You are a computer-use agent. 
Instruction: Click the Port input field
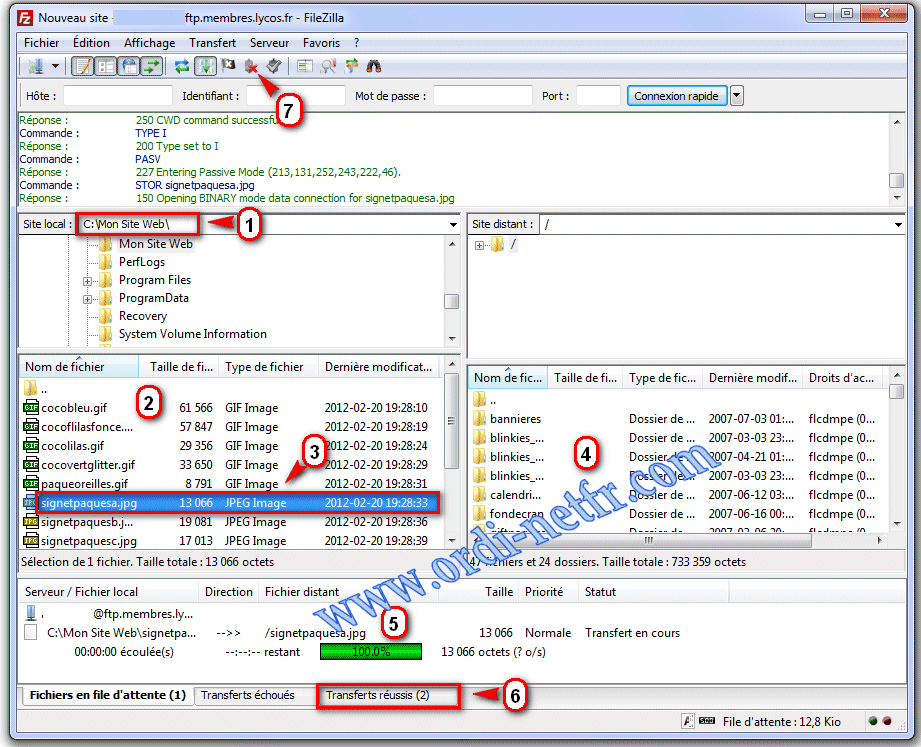(x=598, y=96)
